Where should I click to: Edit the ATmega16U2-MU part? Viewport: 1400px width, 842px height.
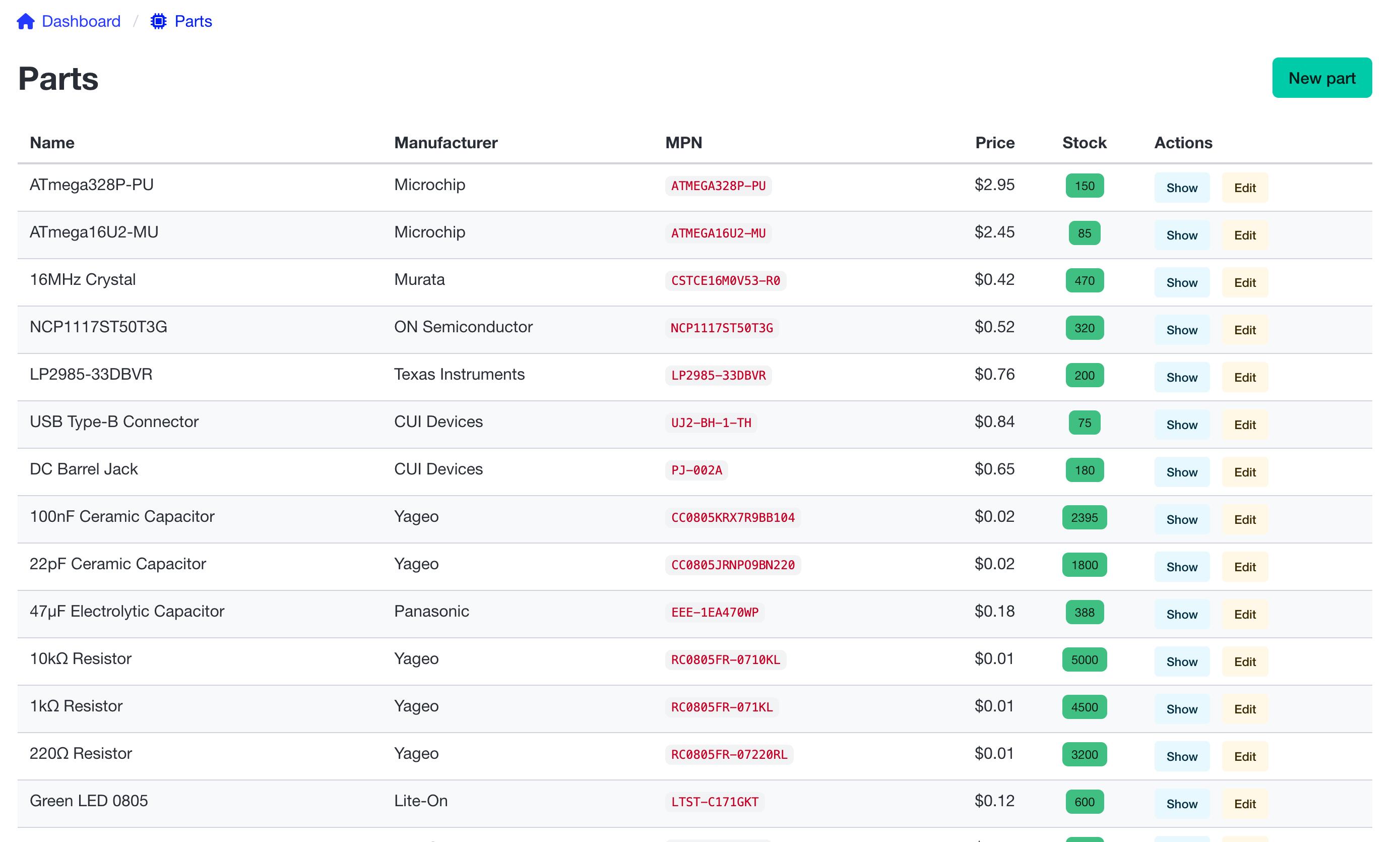pyautogui.click(x=1244, y=235)
